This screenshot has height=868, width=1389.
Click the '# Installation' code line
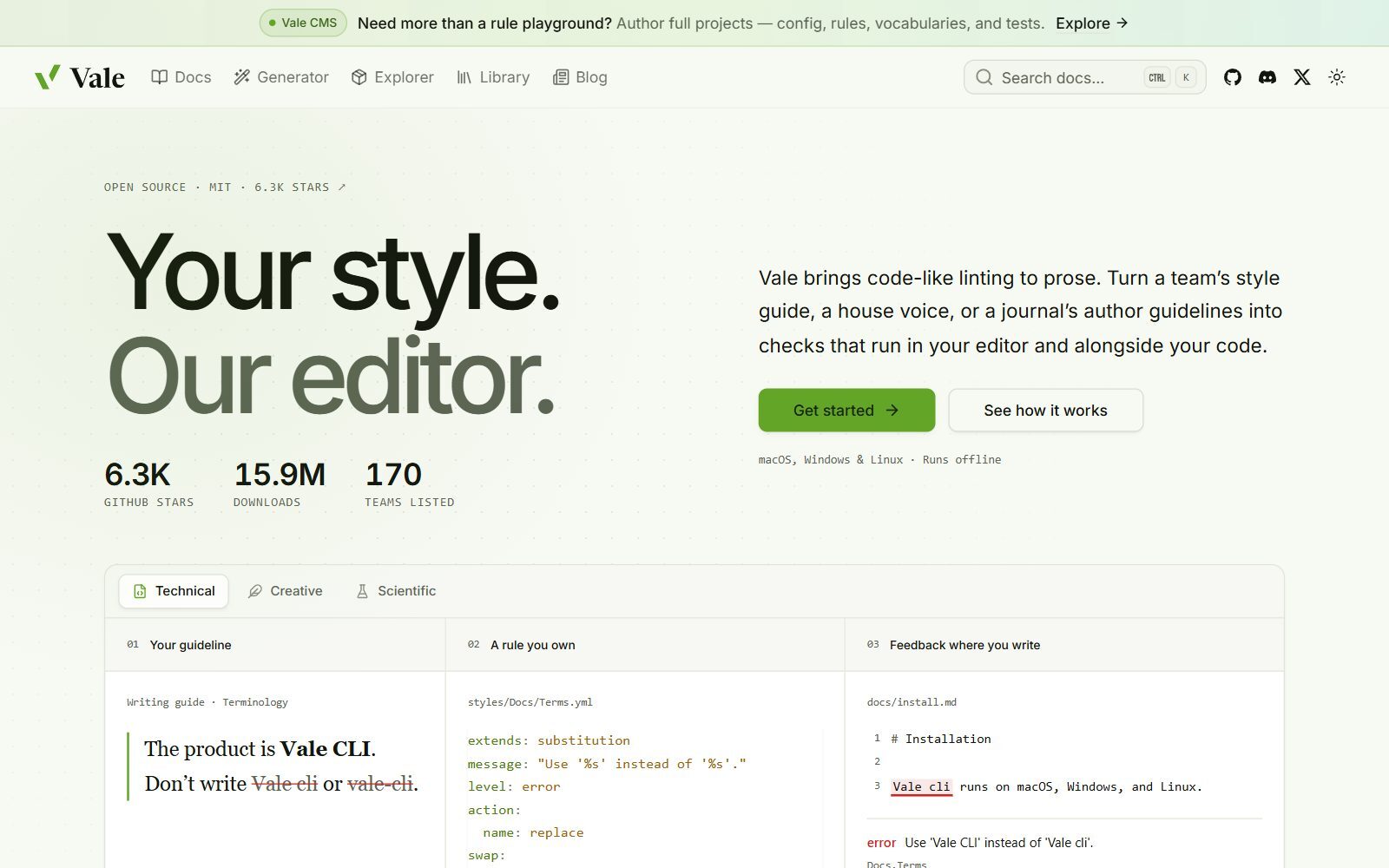click(941, 739)
